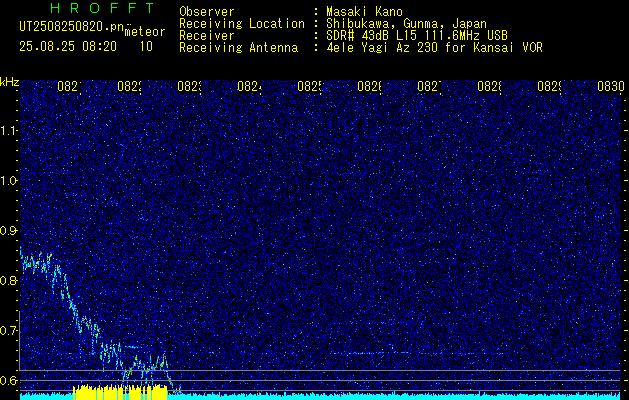Click the 0821 time axis marker
Screen dimensions: 629x400
[x=69, y=86]
